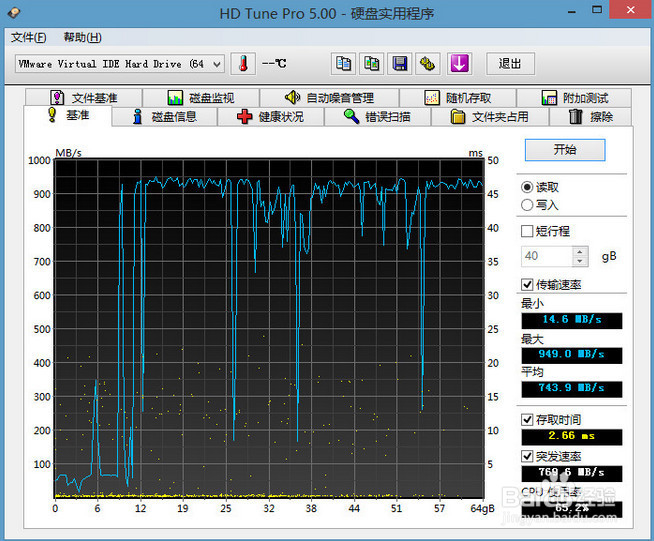Switch to the 文件夹占用 tab

(x=490, y=116)
